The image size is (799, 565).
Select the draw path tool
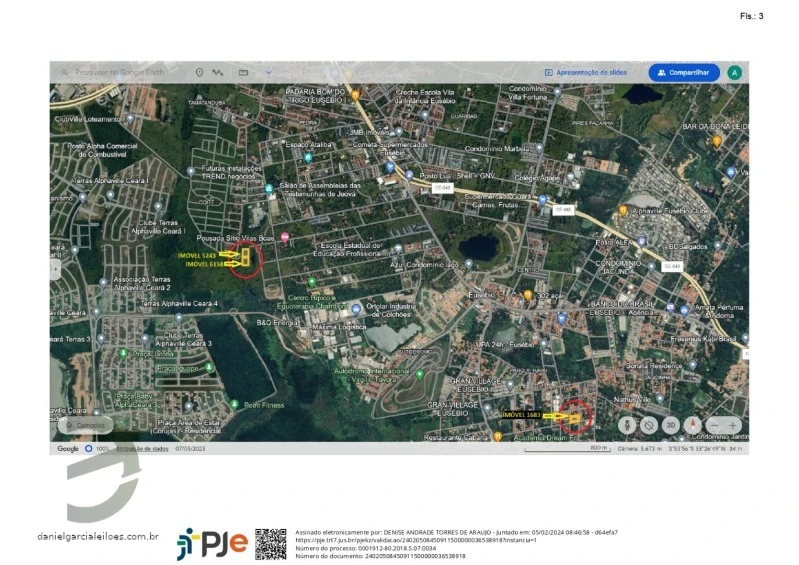coord(218,72)
